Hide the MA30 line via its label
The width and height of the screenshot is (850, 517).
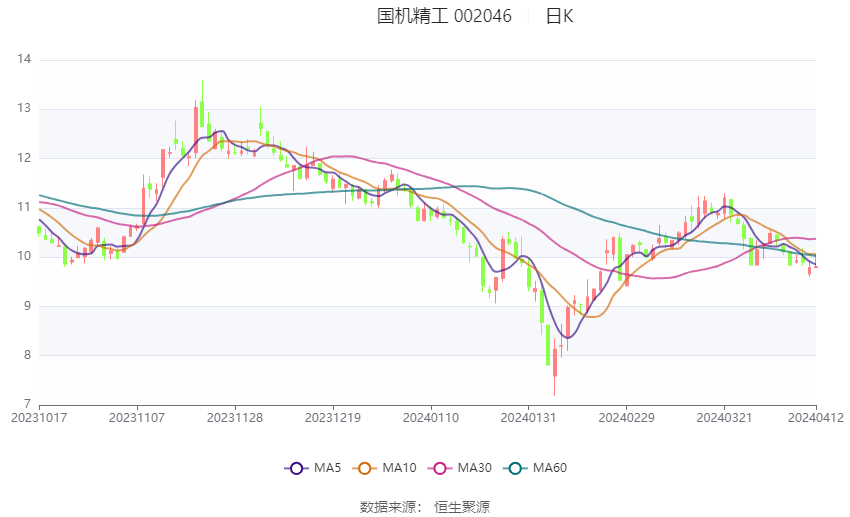pyautogui.click(x=474, y=468)
